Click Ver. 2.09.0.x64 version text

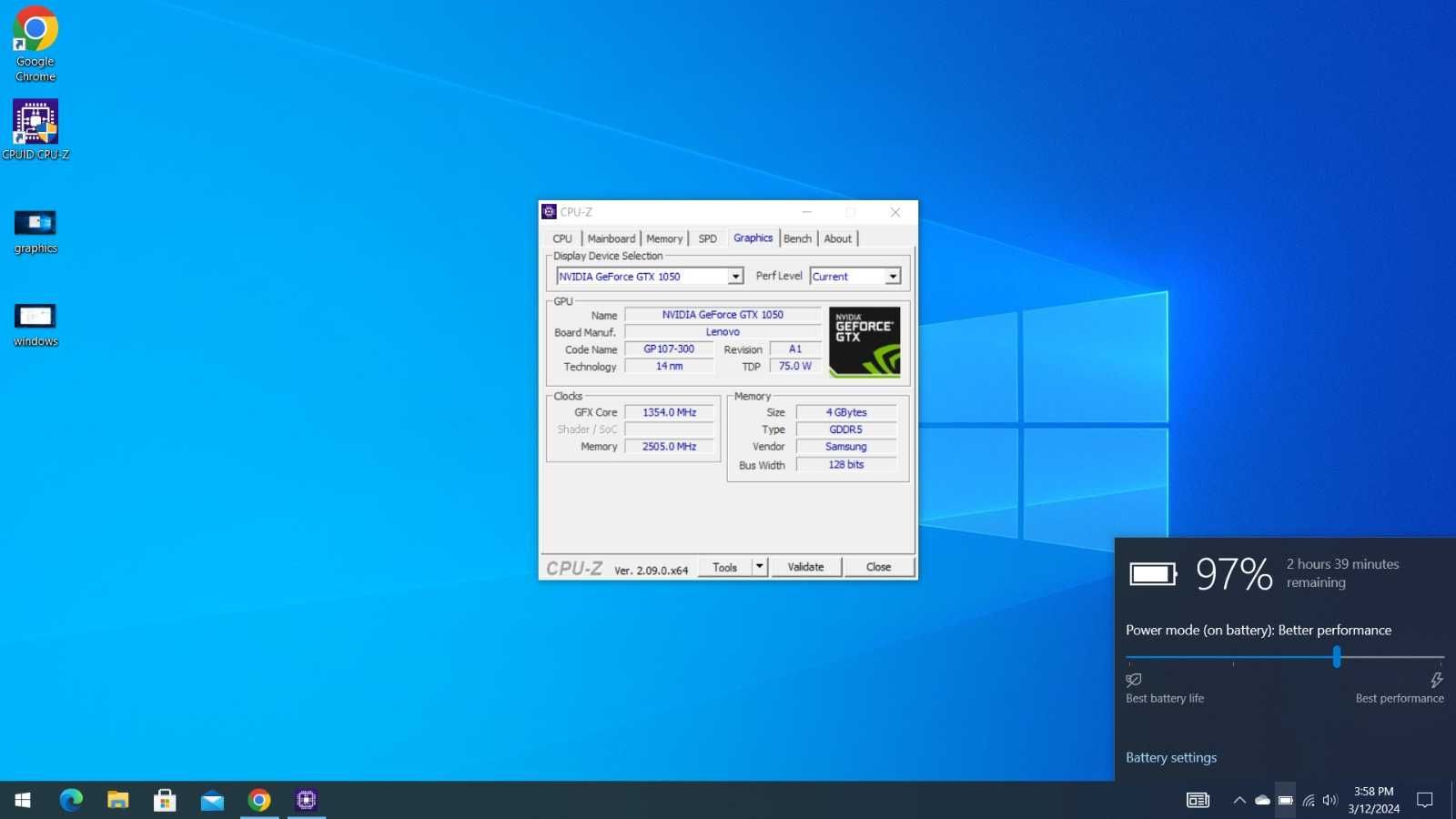pyautogui.click(x=651, y=571)
